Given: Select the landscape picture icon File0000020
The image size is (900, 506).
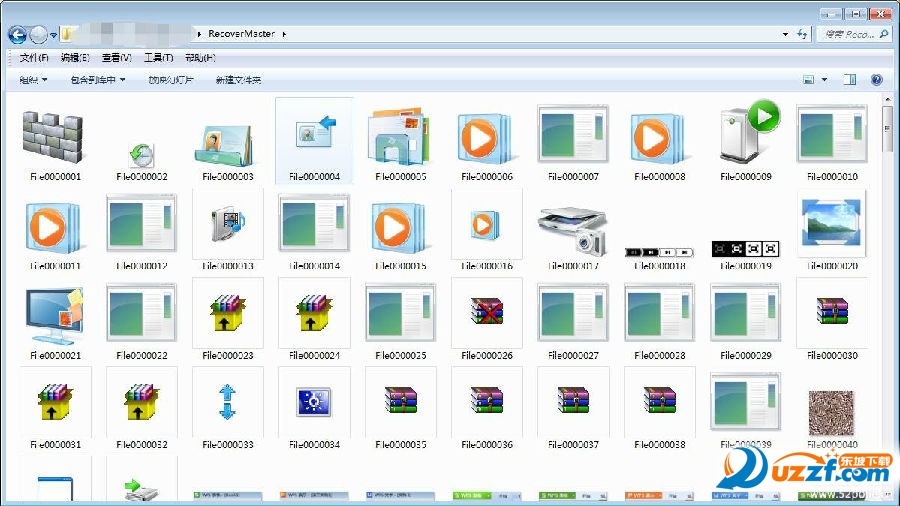Looking at the screenshot, I should 831,224.
